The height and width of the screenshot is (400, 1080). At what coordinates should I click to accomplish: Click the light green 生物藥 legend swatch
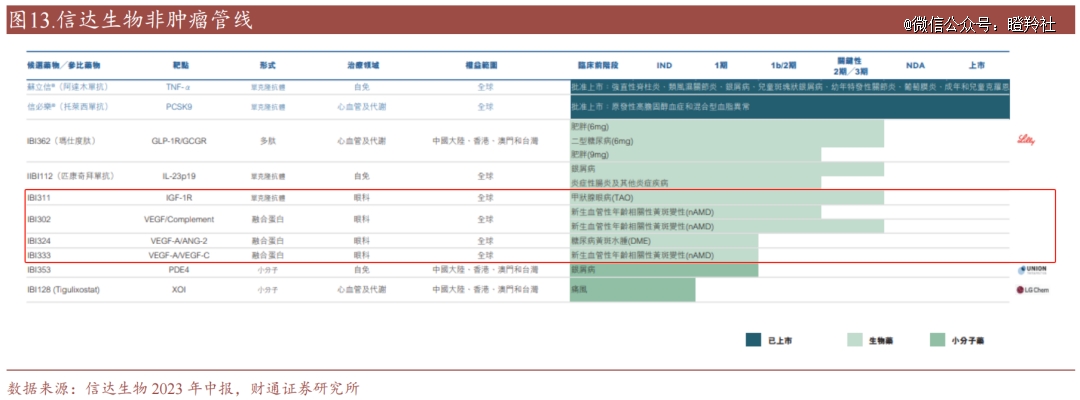click(855, 340)
